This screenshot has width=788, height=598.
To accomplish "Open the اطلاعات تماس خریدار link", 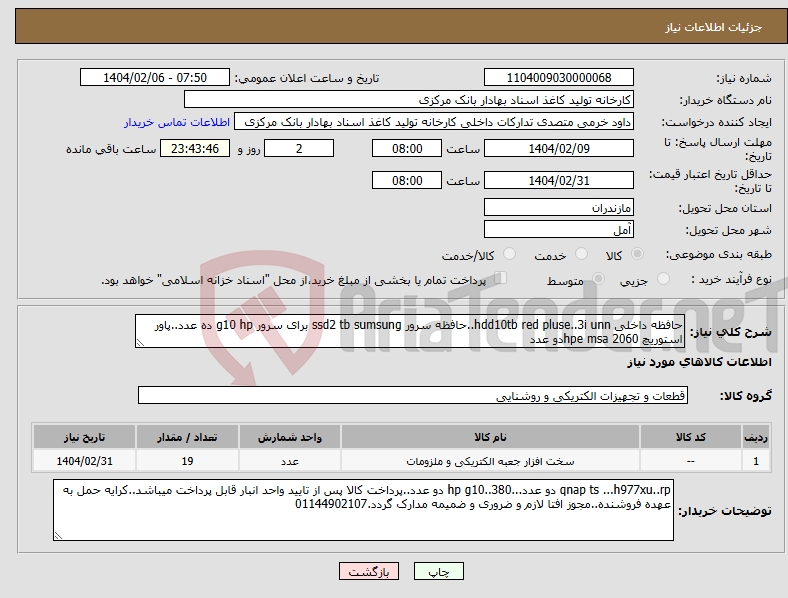I will point(177,122).
